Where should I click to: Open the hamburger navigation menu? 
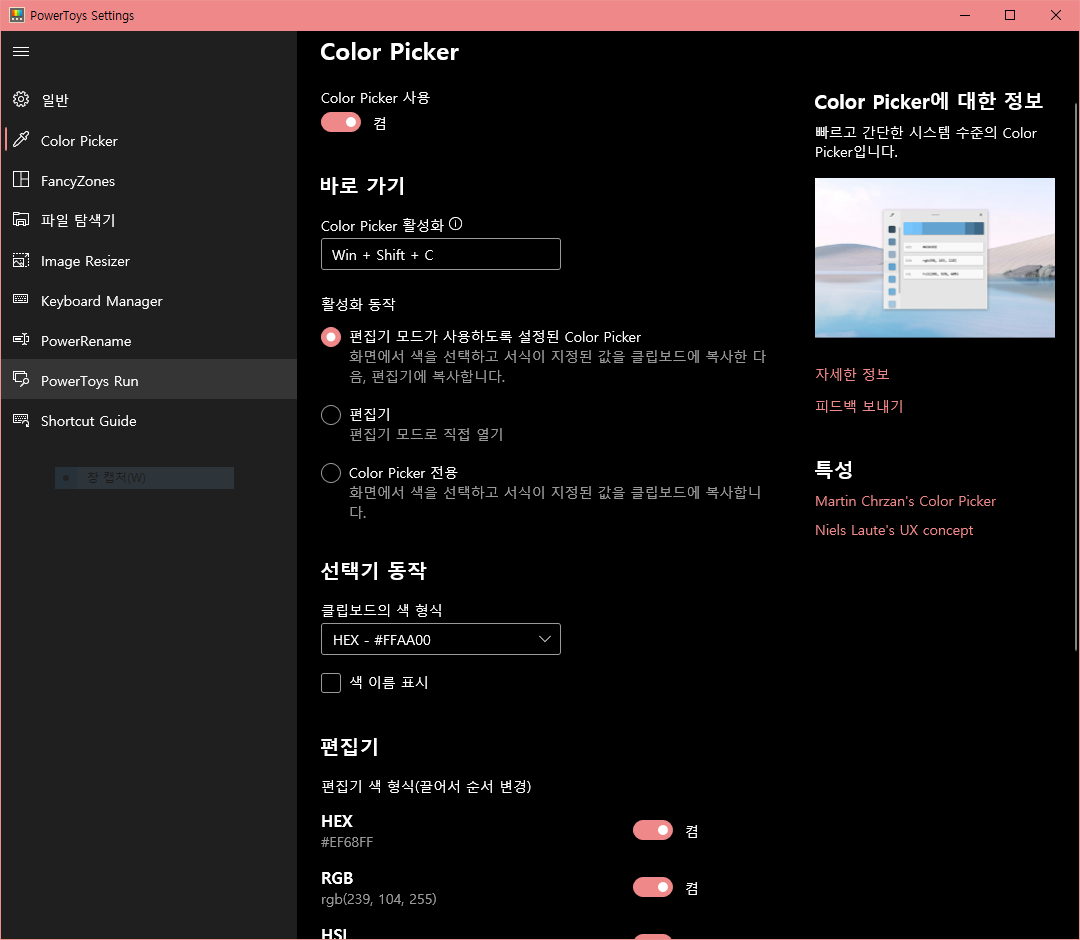21,52
